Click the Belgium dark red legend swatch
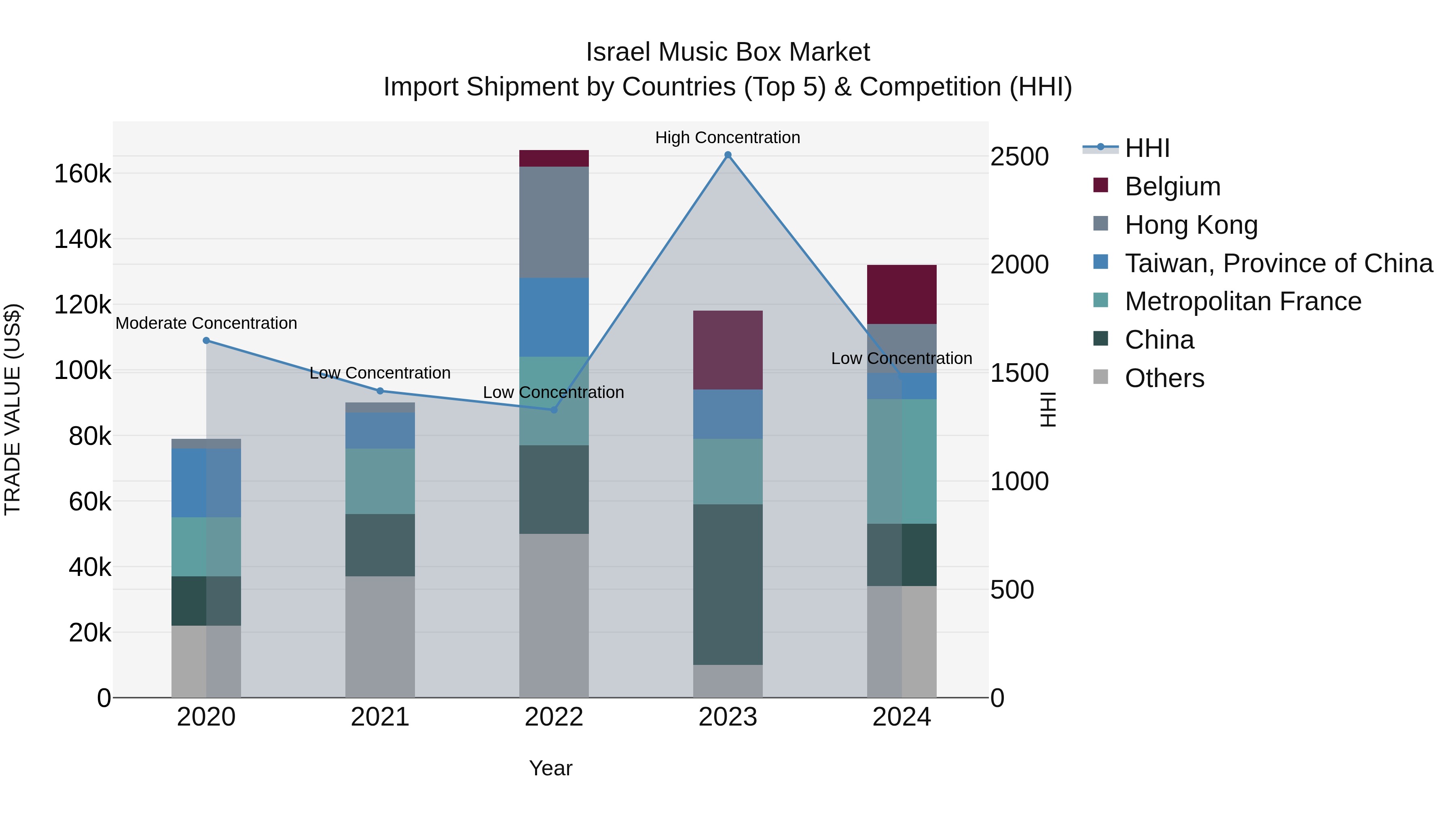This screenshot has width=1456, height=819. pyautogui.click(x=1100, y=185)
